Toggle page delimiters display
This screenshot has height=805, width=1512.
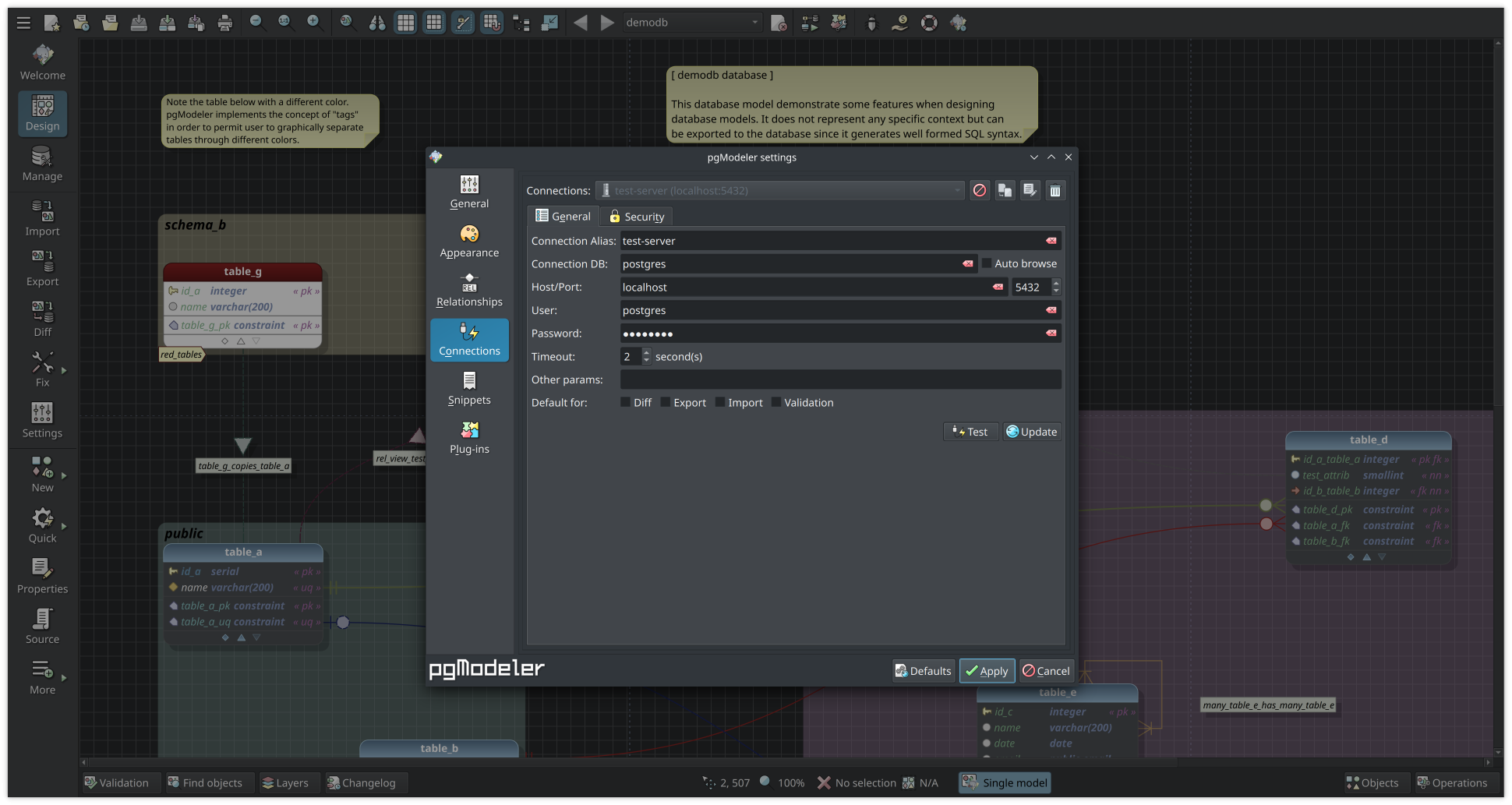point(435,23)
